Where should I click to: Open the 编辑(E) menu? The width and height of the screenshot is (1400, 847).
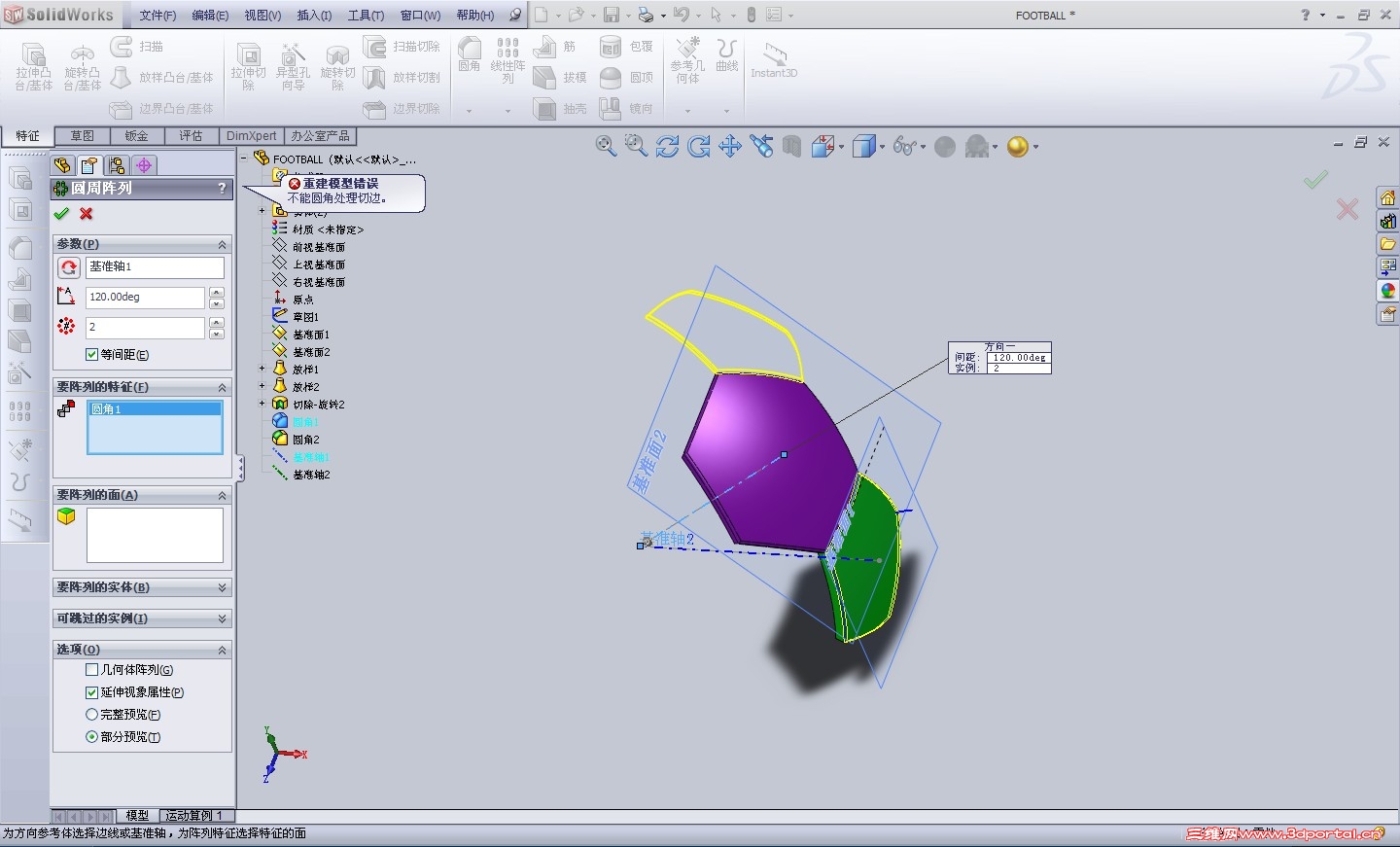click(x=210, y=16)
